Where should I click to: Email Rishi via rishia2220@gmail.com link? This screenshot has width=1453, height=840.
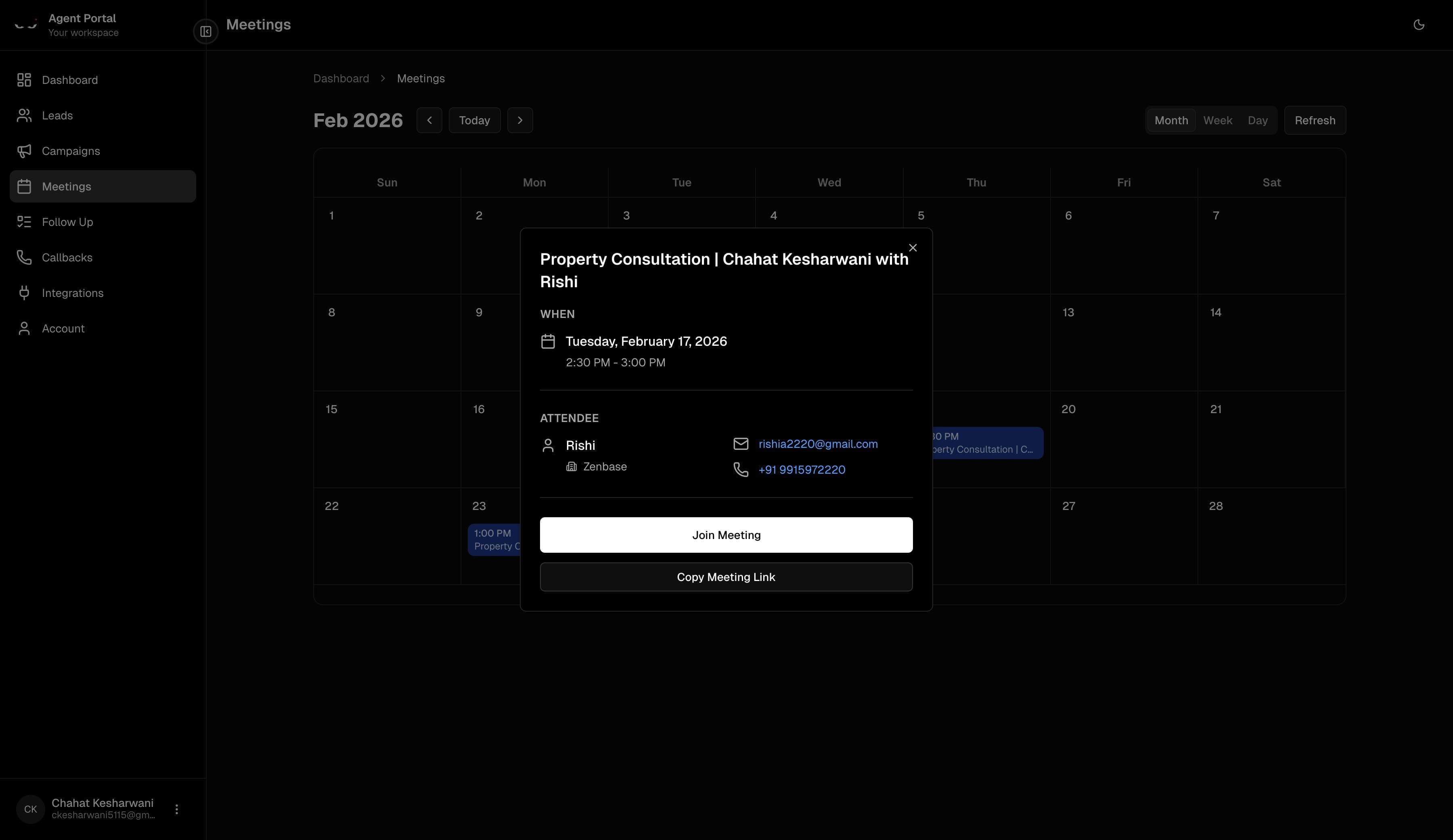point(818,444)
